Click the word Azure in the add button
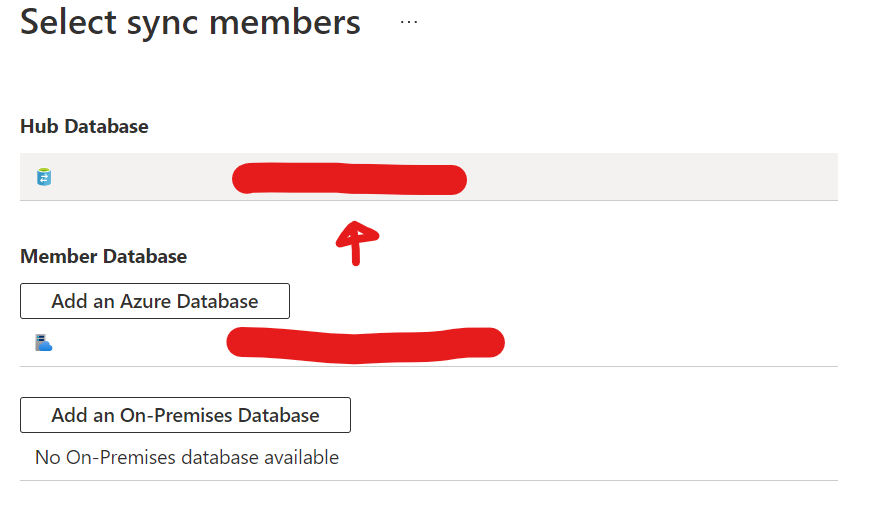Viewport: 880px width, 514px height. [146, 301]
